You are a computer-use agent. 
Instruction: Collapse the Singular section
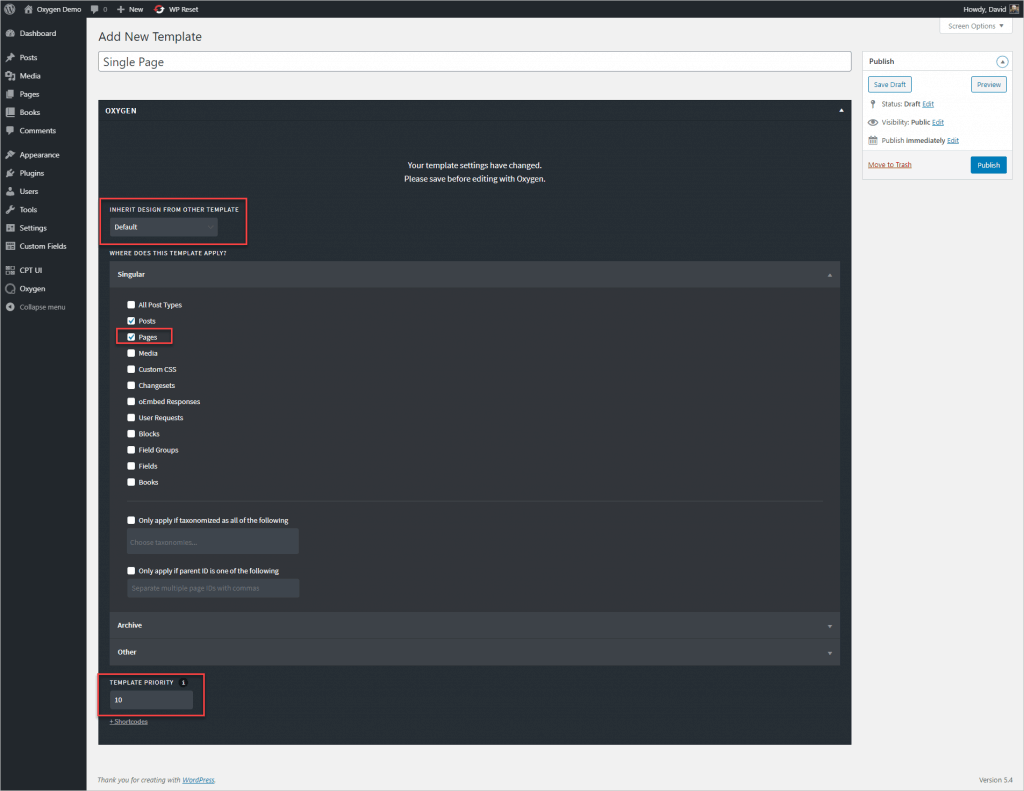pyautogui.click(x=829, y=273)
